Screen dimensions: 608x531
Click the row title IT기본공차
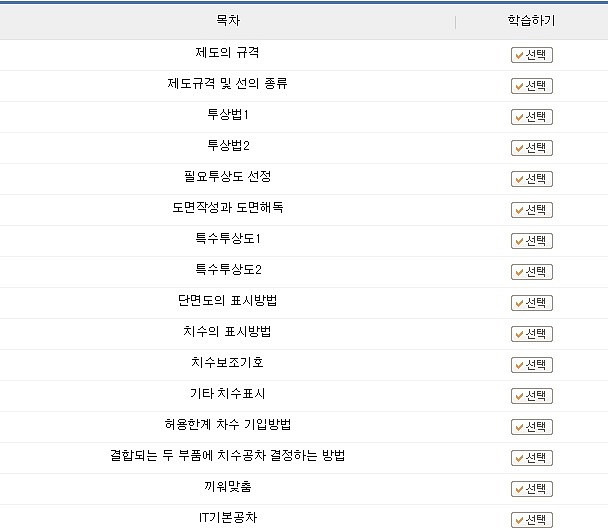pos(228,517)
